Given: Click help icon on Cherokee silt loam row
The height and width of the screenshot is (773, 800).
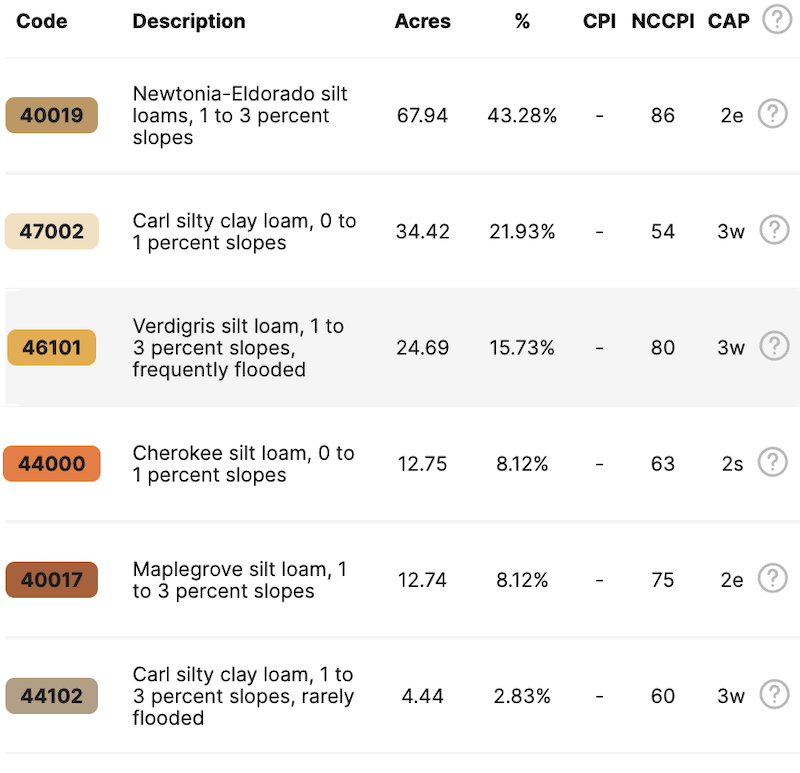Looking at the screenshot, I should pos(772,462).
